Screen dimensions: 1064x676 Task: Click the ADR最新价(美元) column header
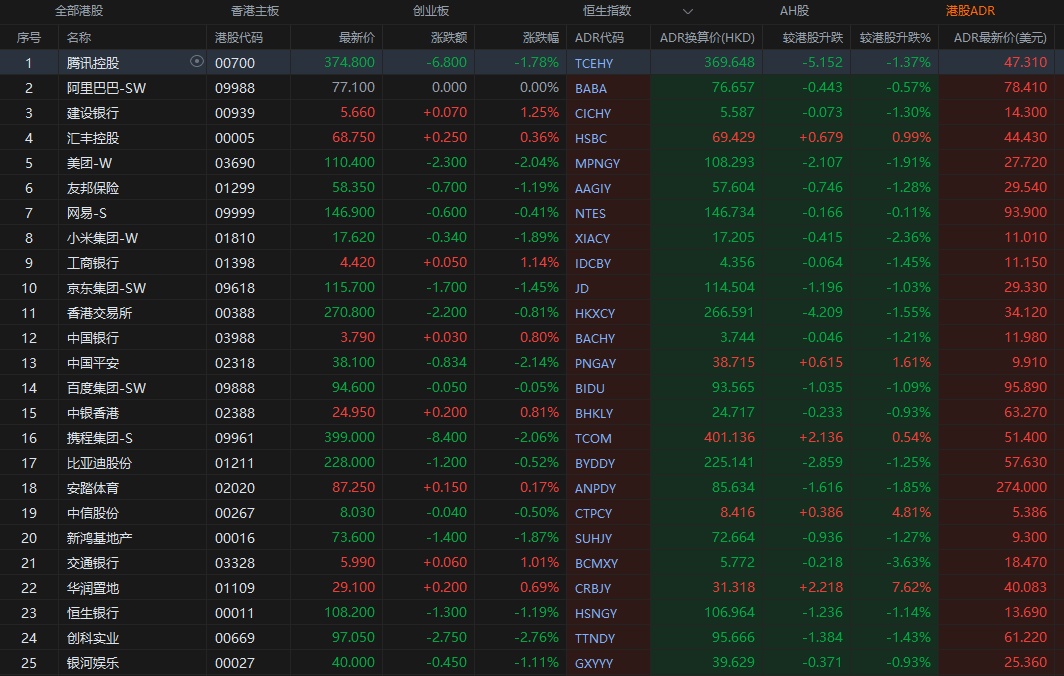pos(1000,37)
